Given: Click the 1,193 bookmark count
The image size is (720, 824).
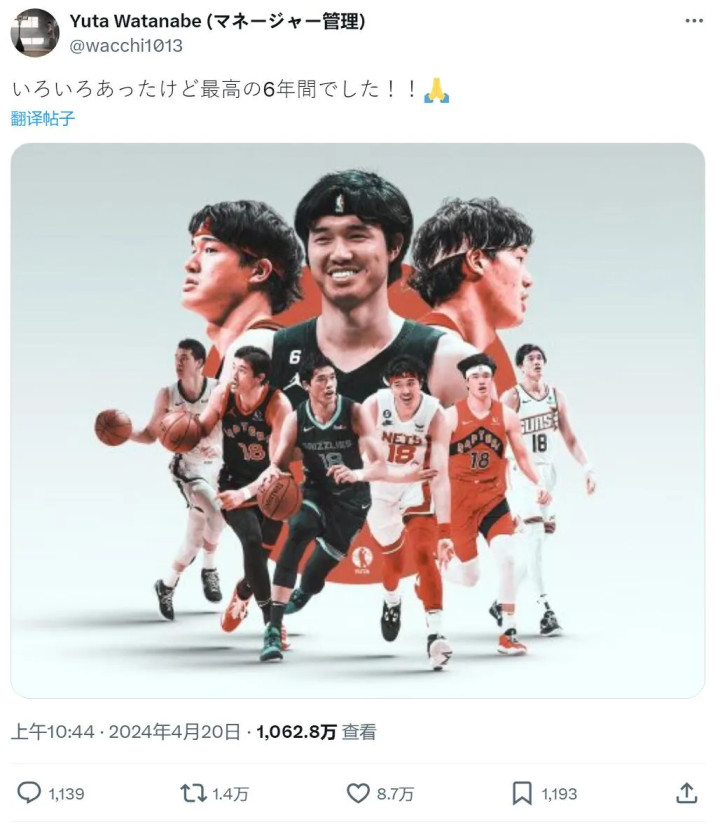Looking at the screenshot, I should [x=560, y=794].
